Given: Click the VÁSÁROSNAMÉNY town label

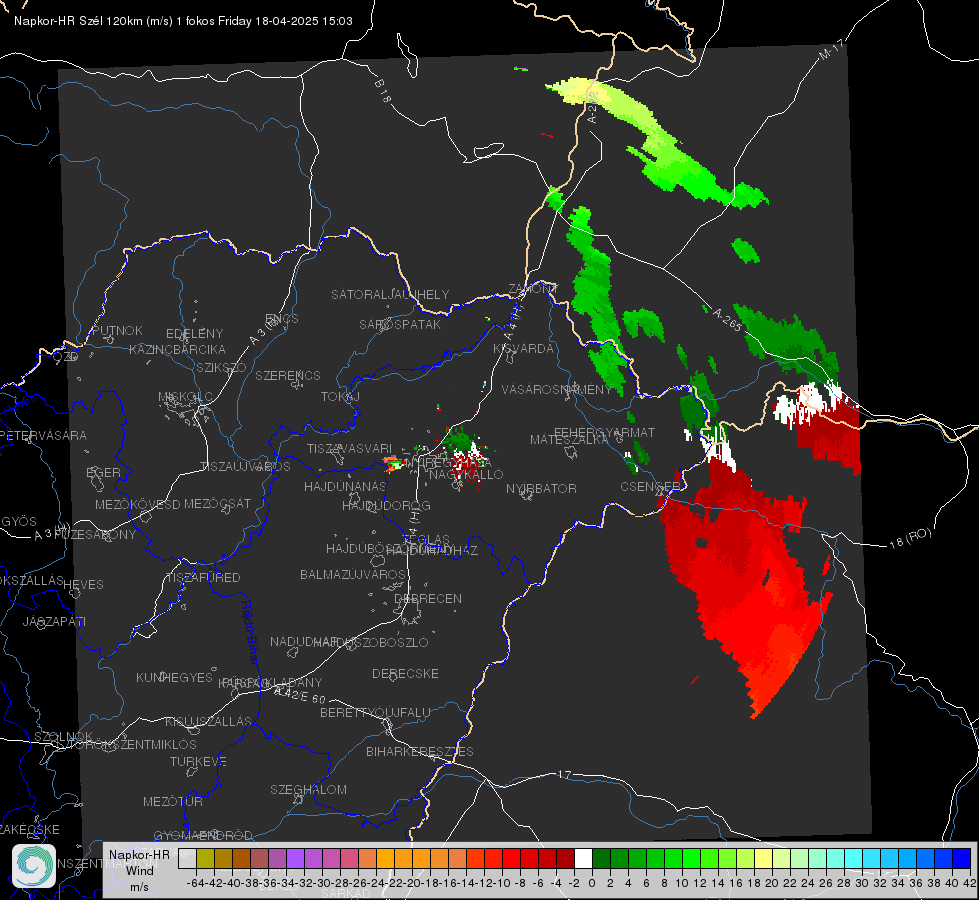Looking at the screenshot, I should click(557, 390).
